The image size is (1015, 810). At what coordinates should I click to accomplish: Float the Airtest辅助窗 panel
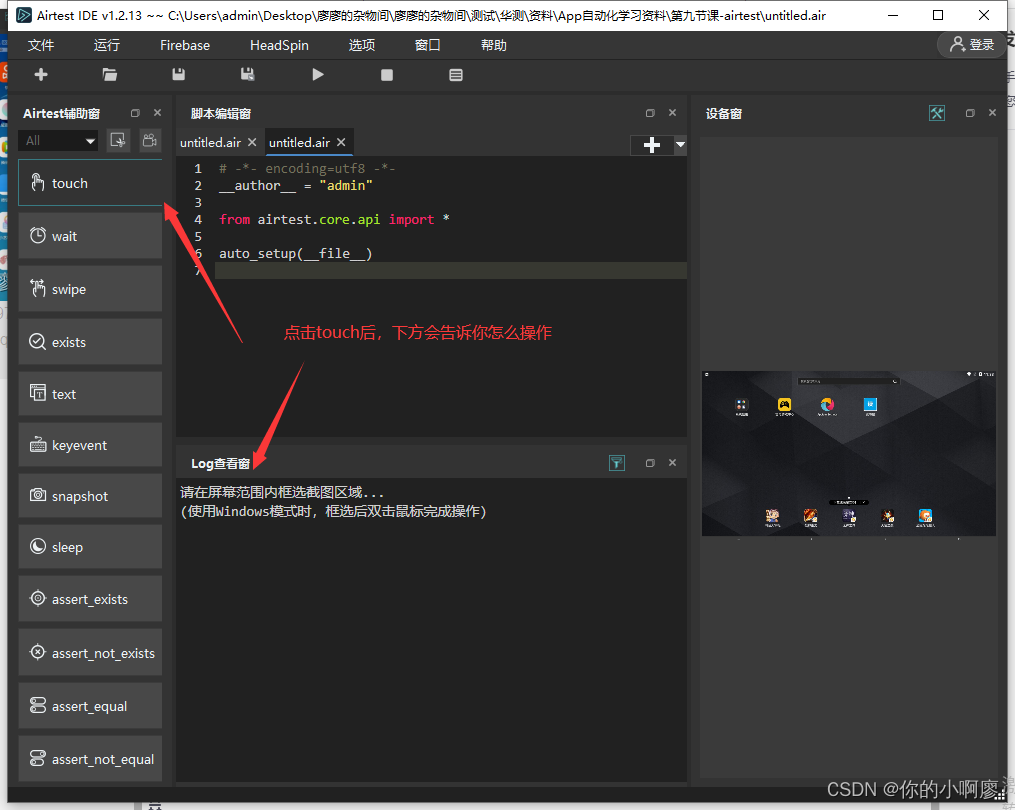(135, 113)
